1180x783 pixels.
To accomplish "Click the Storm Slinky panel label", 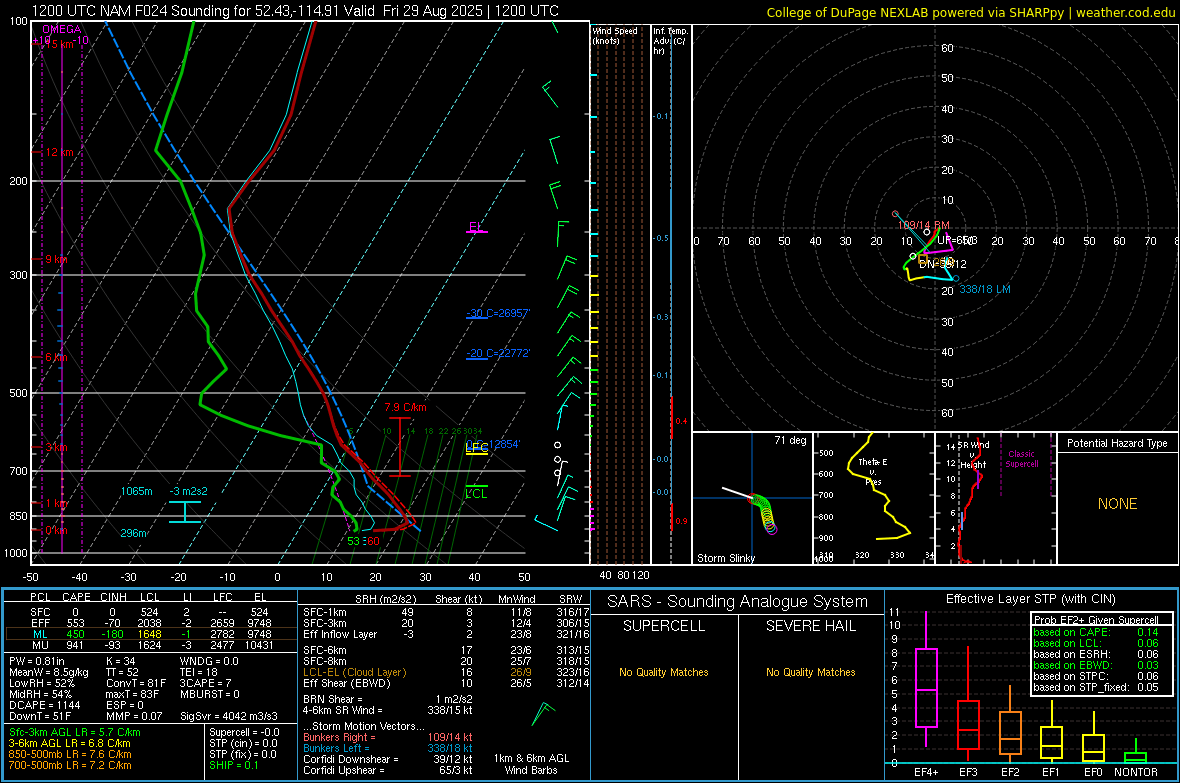I will tap(726, 558).
